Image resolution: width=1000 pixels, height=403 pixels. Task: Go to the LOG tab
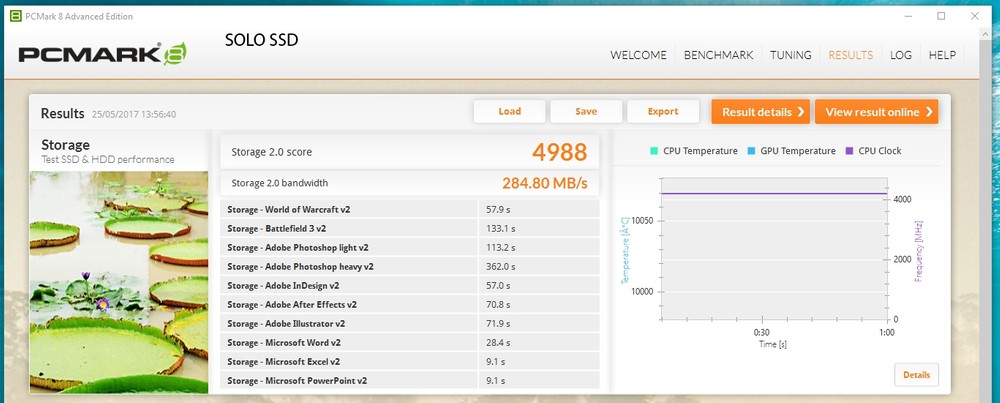coord(901,55)
